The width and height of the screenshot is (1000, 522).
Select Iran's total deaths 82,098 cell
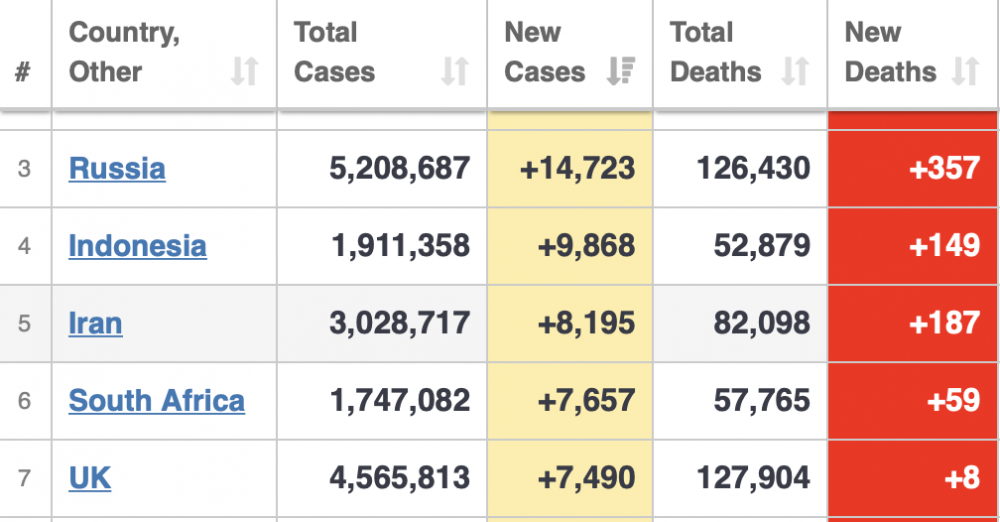[x=740, y=323]
